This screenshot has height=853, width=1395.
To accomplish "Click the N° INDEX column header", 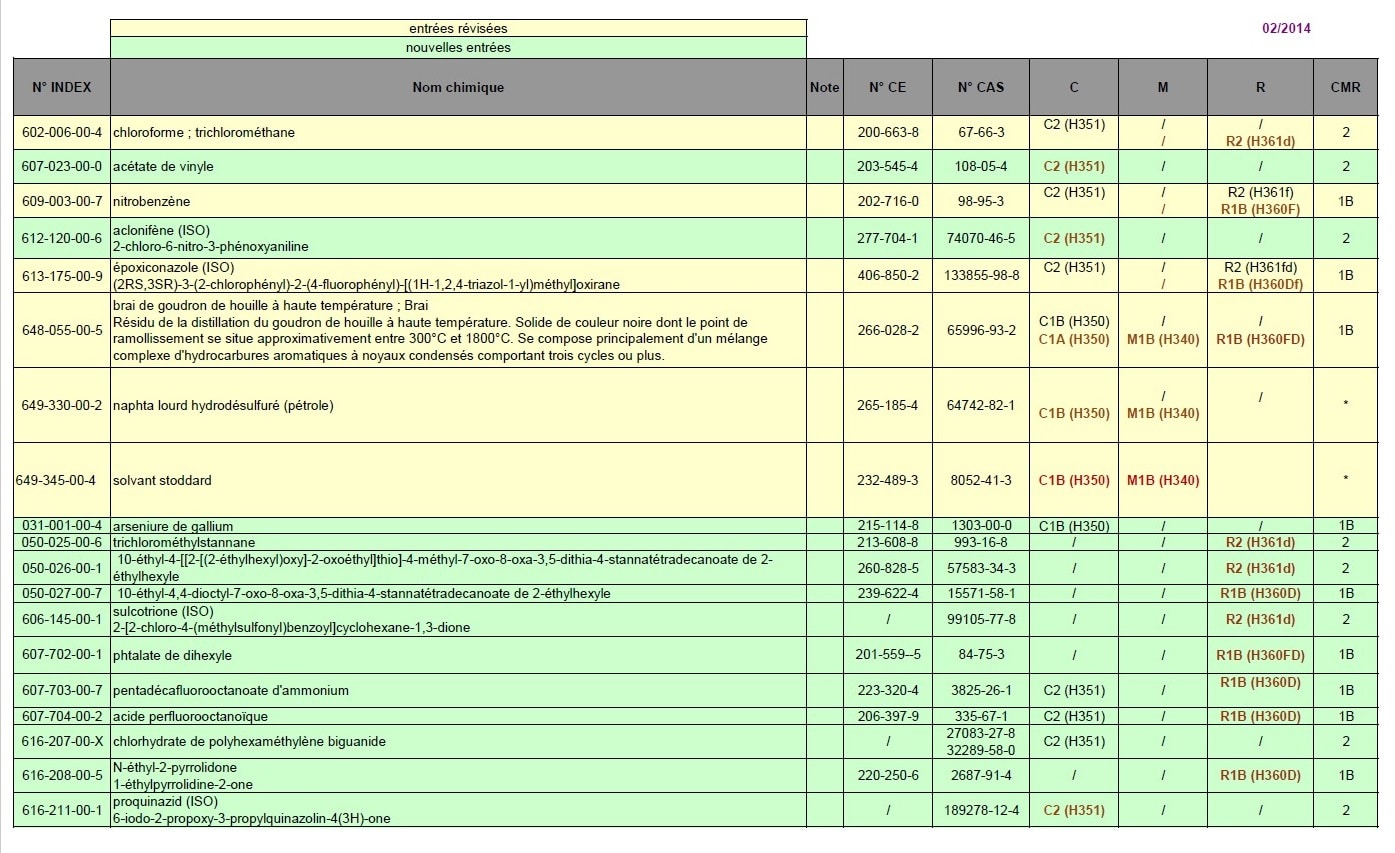I will (x=62, y=87).
